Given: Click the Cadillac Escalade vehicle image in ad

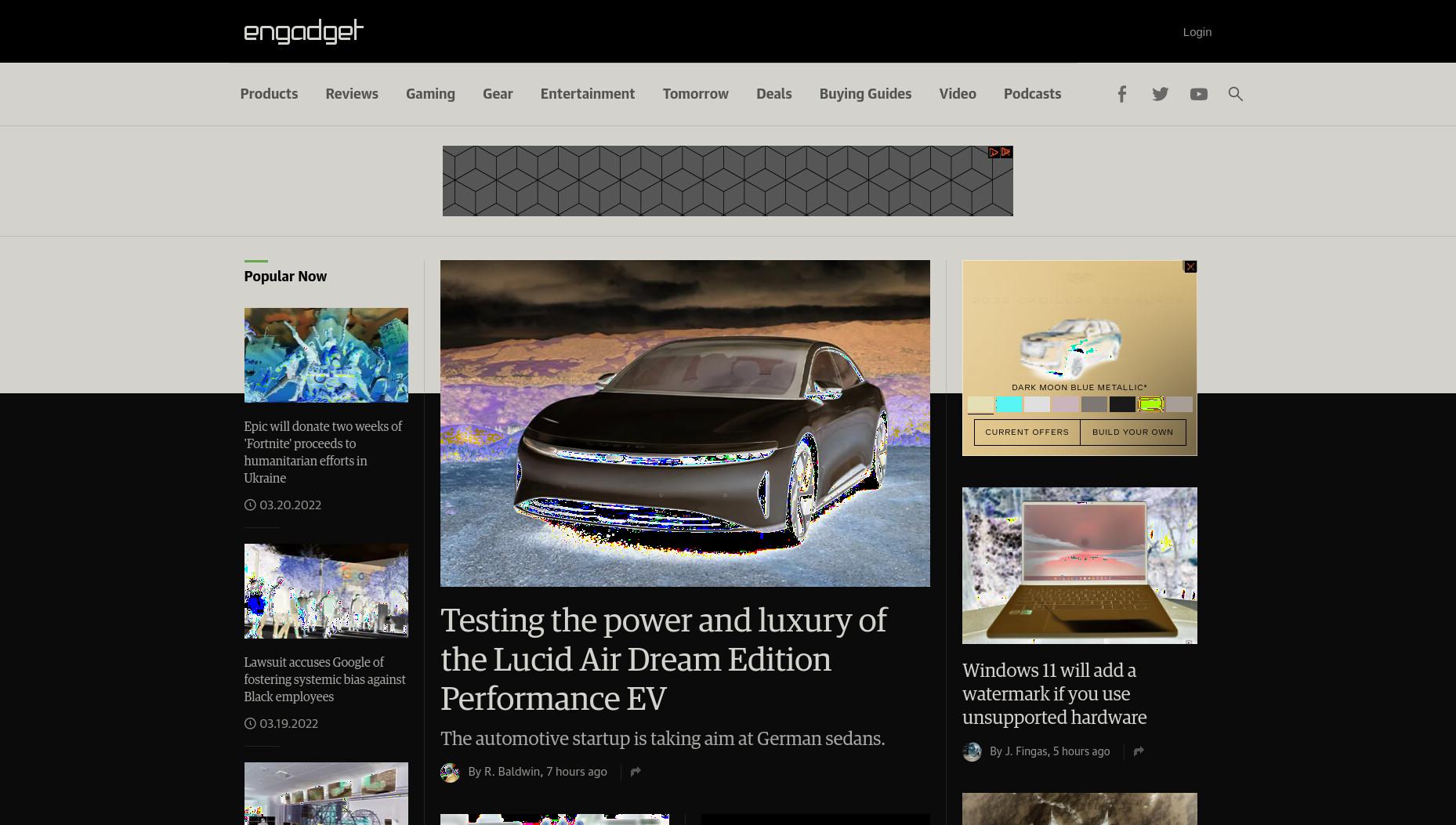Looking at the screenshot, I should click(1071, 347).
